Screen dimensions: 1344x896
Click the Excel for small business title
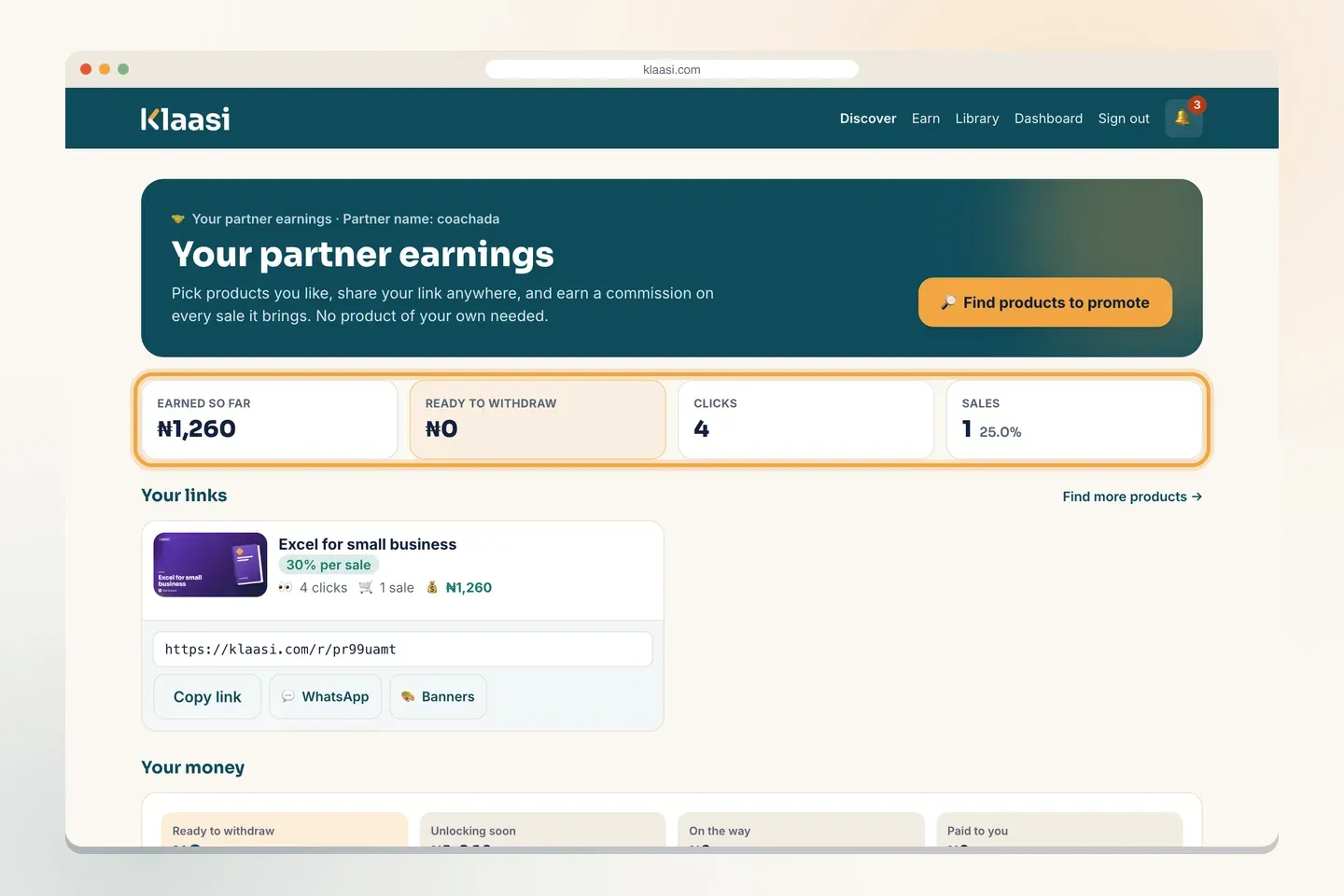click(x=368, y=544)
